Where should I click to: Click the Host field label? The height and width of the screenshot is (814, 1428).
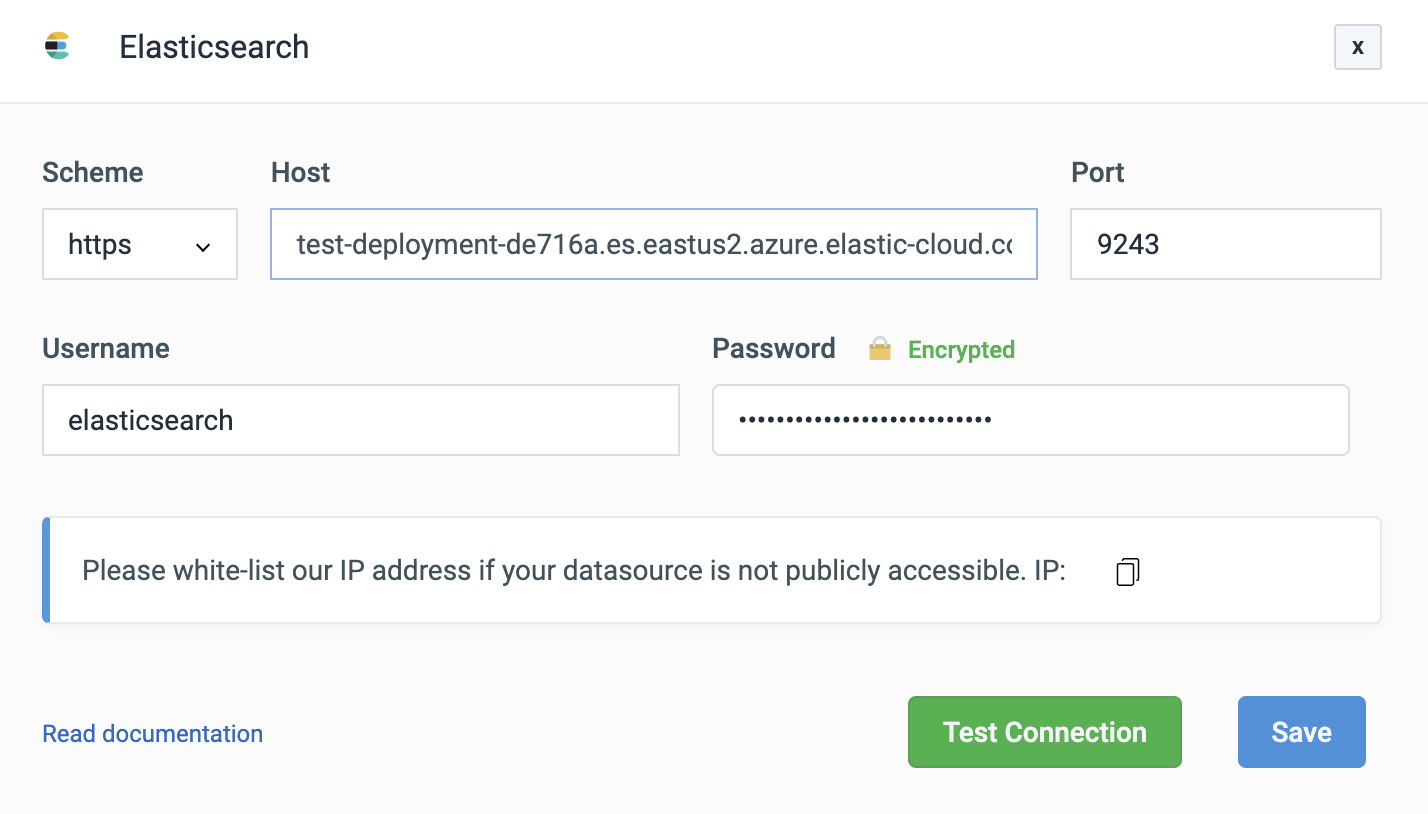pos(300,173)
